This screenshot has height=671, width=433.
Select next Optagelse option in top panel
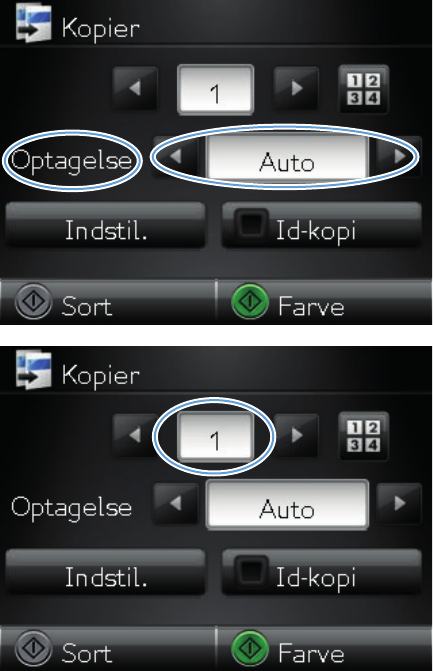point(399,157)
